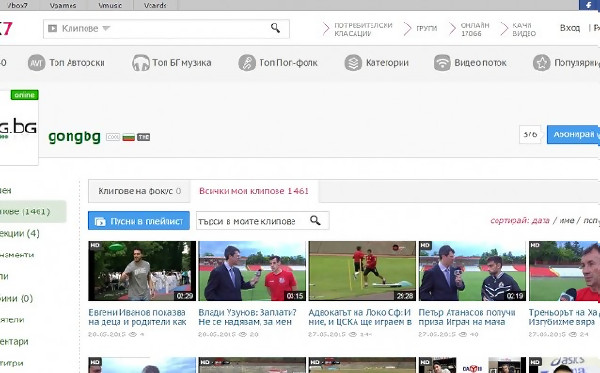Click the Вход login link

tap(570, 28)
